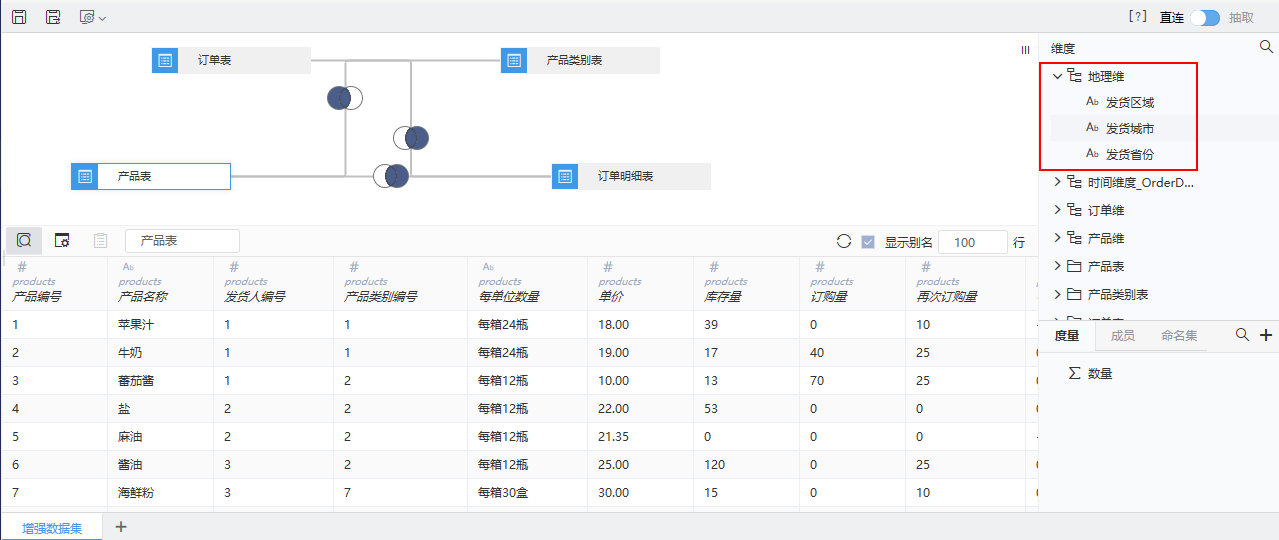This screenshot has width=1279, height=540.
Task: Expand the 产品表 folder in dimensions
Action: pos(1057,266)
